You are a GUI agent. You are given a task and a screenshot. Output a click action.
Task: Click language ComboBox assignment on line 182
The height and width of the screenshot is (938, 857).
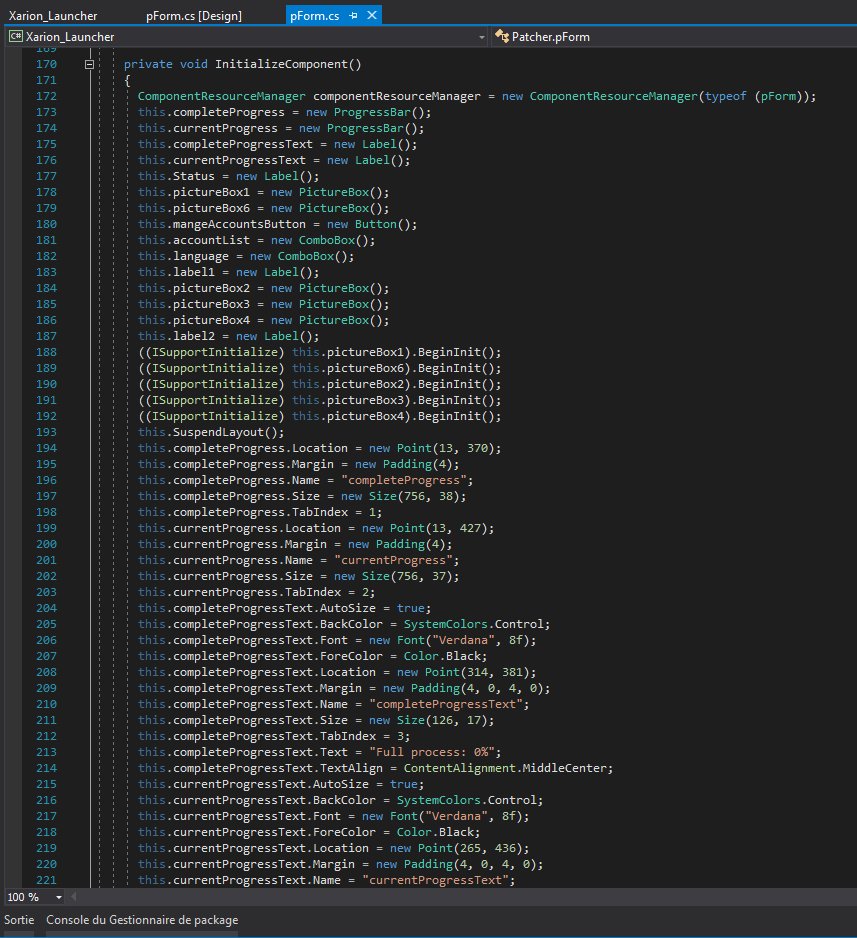tap(245, 256)
